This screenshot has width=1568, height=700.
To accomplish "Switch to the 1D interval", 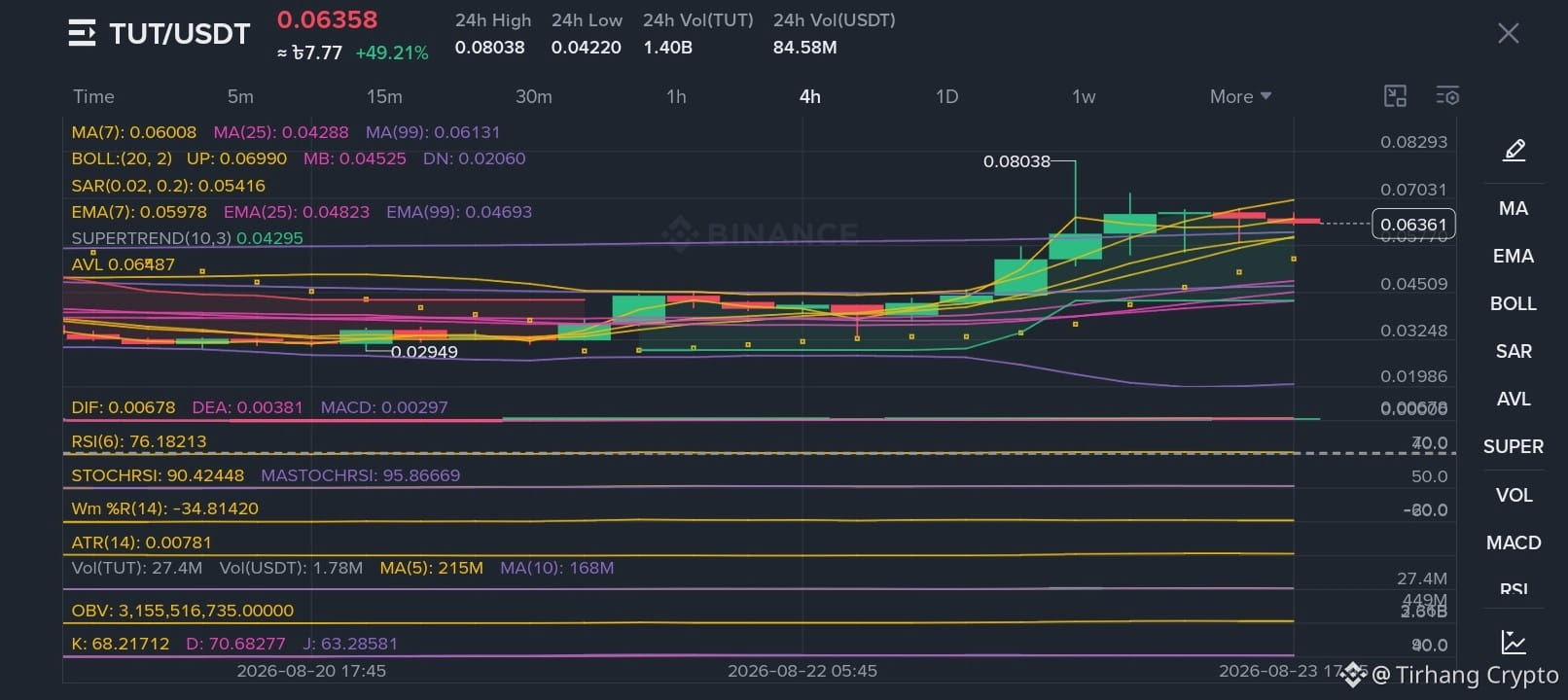I will [x=946, y=96].
